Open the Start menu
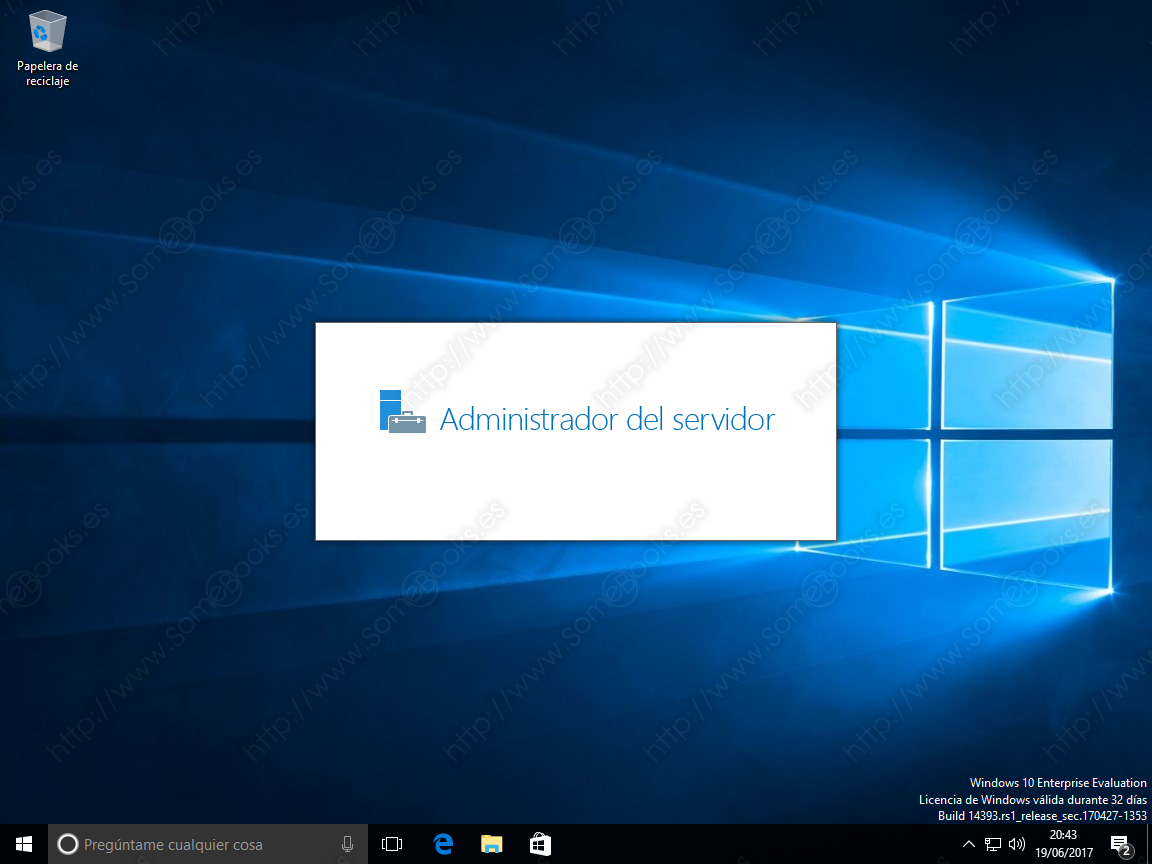 point(22,845)
